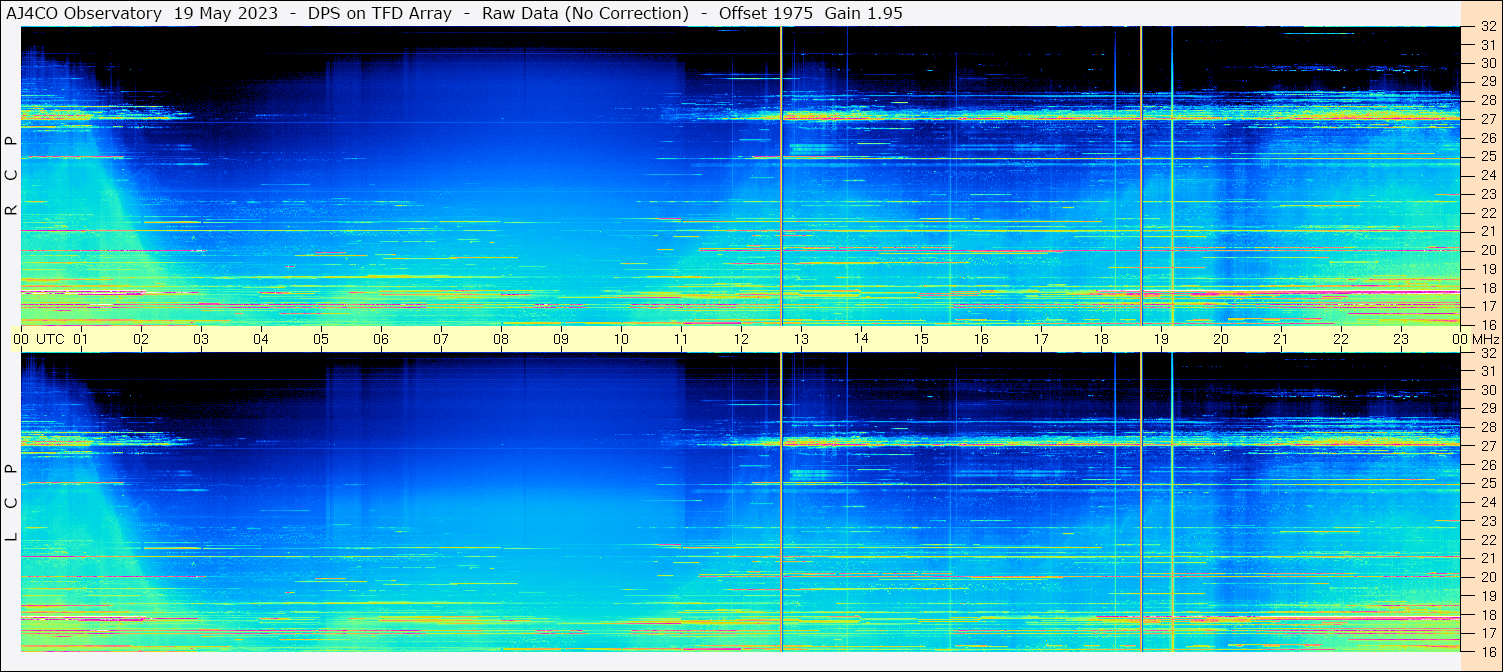The width and height of the screenshot is (1503, 672).
Task: Click the 19 MHz label on the LCP frequency scale
Action: point(1488,595)
